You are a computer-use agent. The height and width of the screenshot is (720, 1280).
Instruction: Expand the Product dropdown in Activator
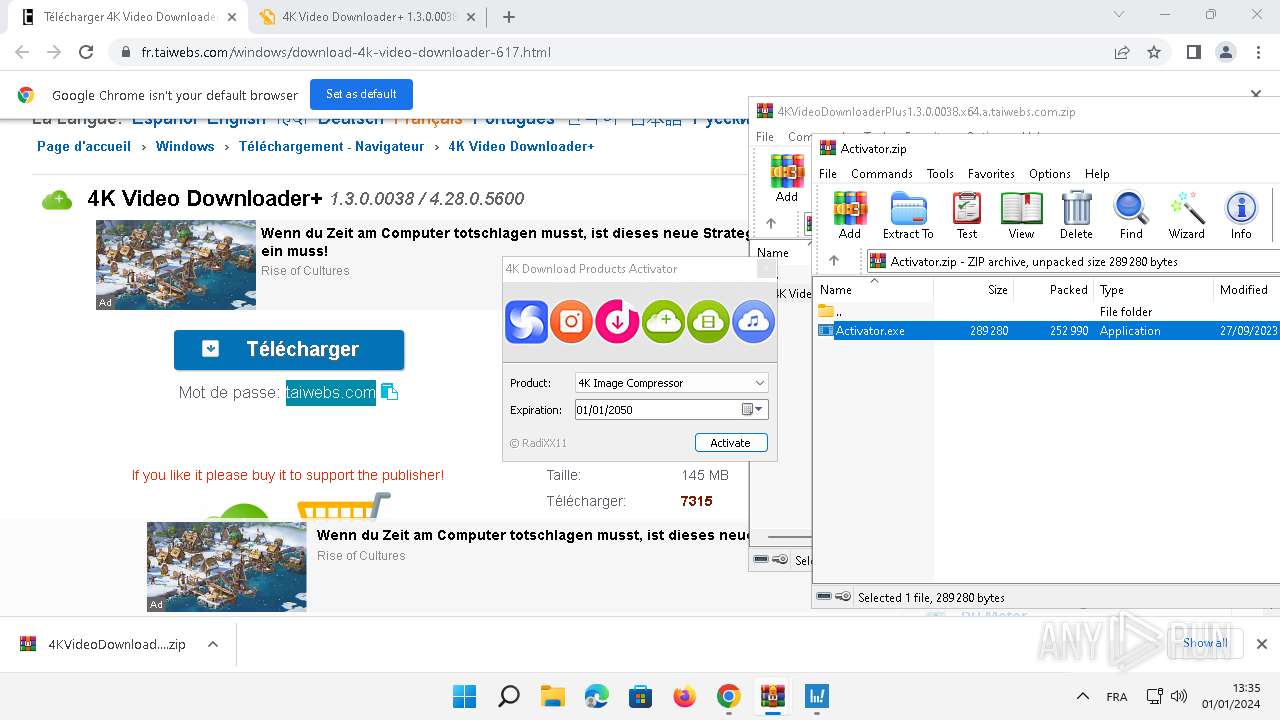tap(760, 383)
